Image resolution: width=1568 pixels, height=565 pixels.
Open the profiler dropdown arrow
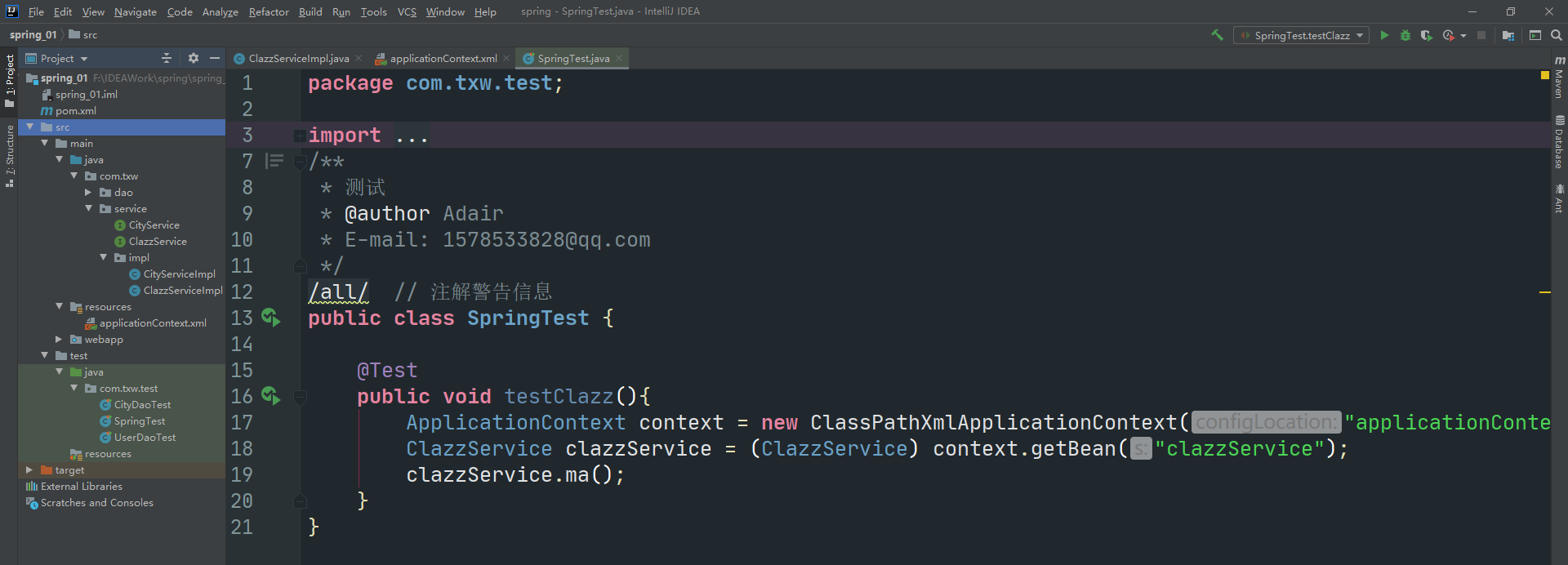1463,35
